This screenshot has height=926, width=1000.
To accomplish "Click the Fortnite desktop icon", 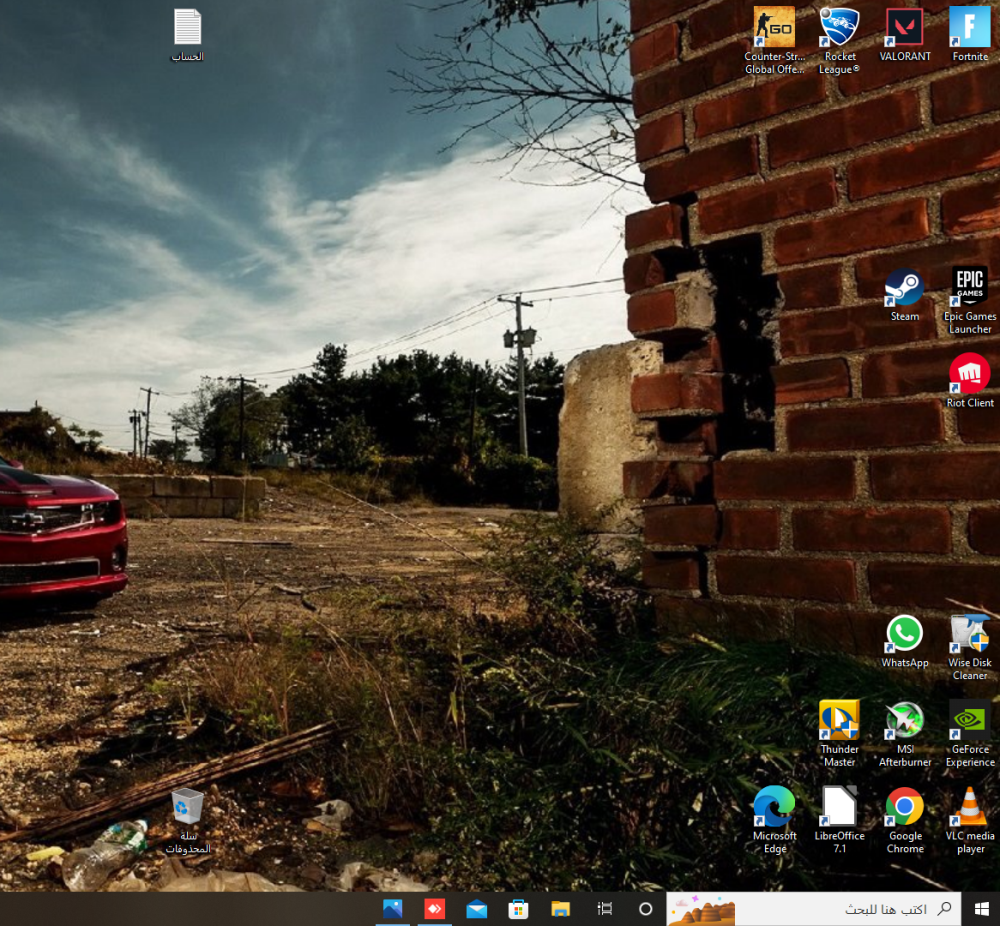I will (969, 28).
